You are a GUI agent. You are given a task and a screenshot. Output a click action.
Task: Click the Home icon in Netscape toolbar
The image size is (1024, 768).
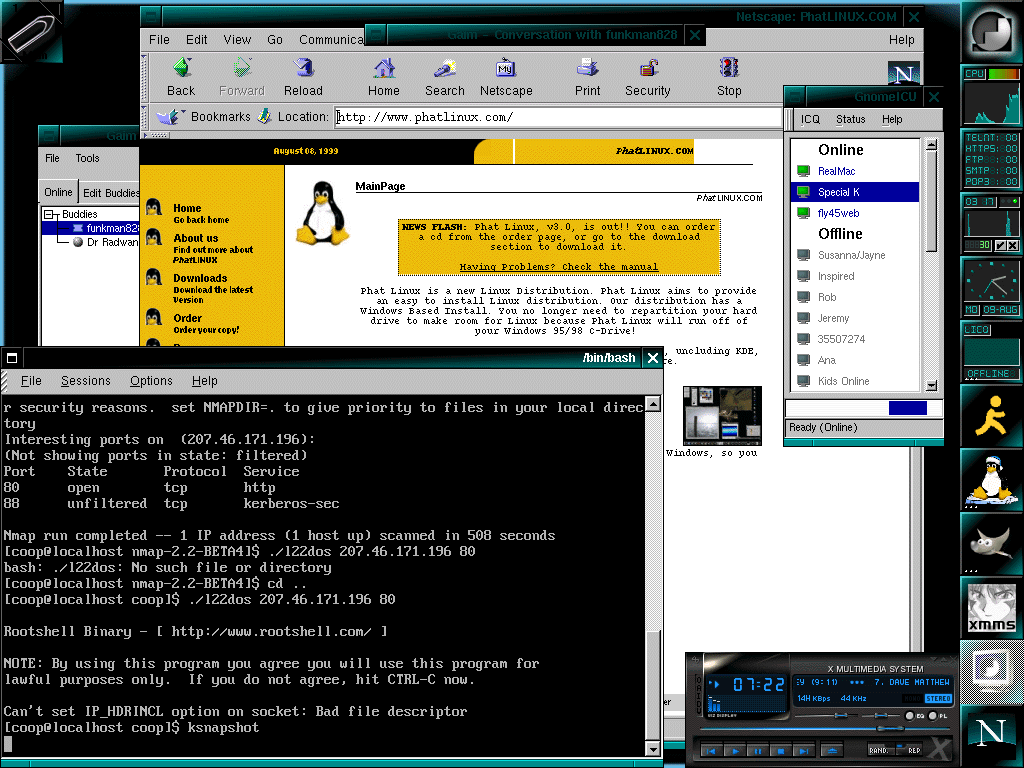click(x=384, y=69)
